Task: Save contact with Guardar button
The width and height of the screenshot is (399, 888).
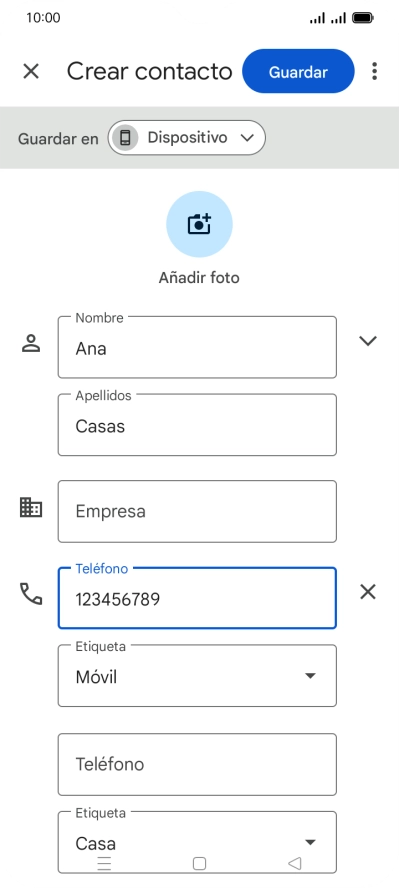Action: 298,71
